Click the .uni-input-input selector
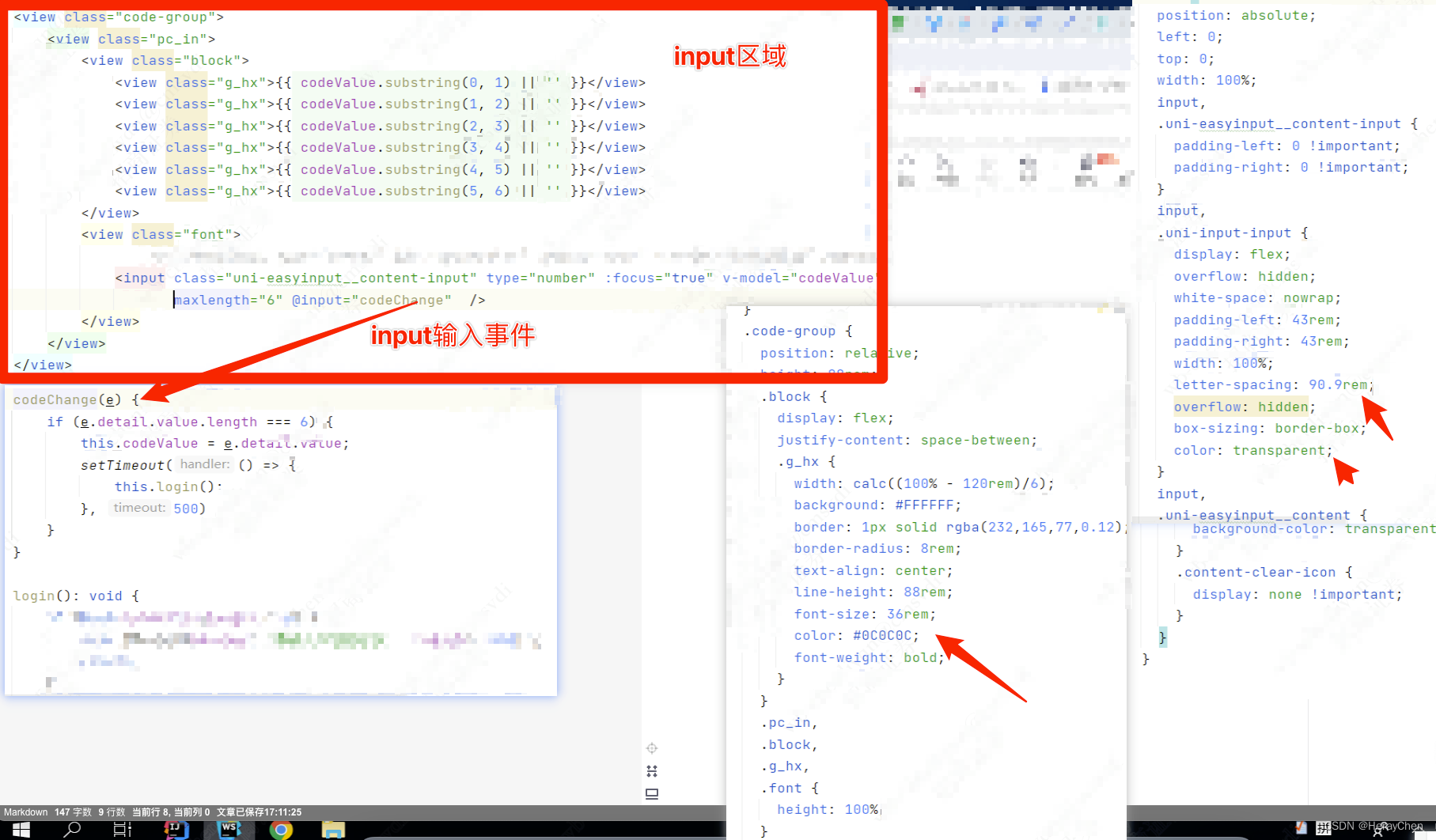Screen dimensions: 1436x840 click(1223, 233)
